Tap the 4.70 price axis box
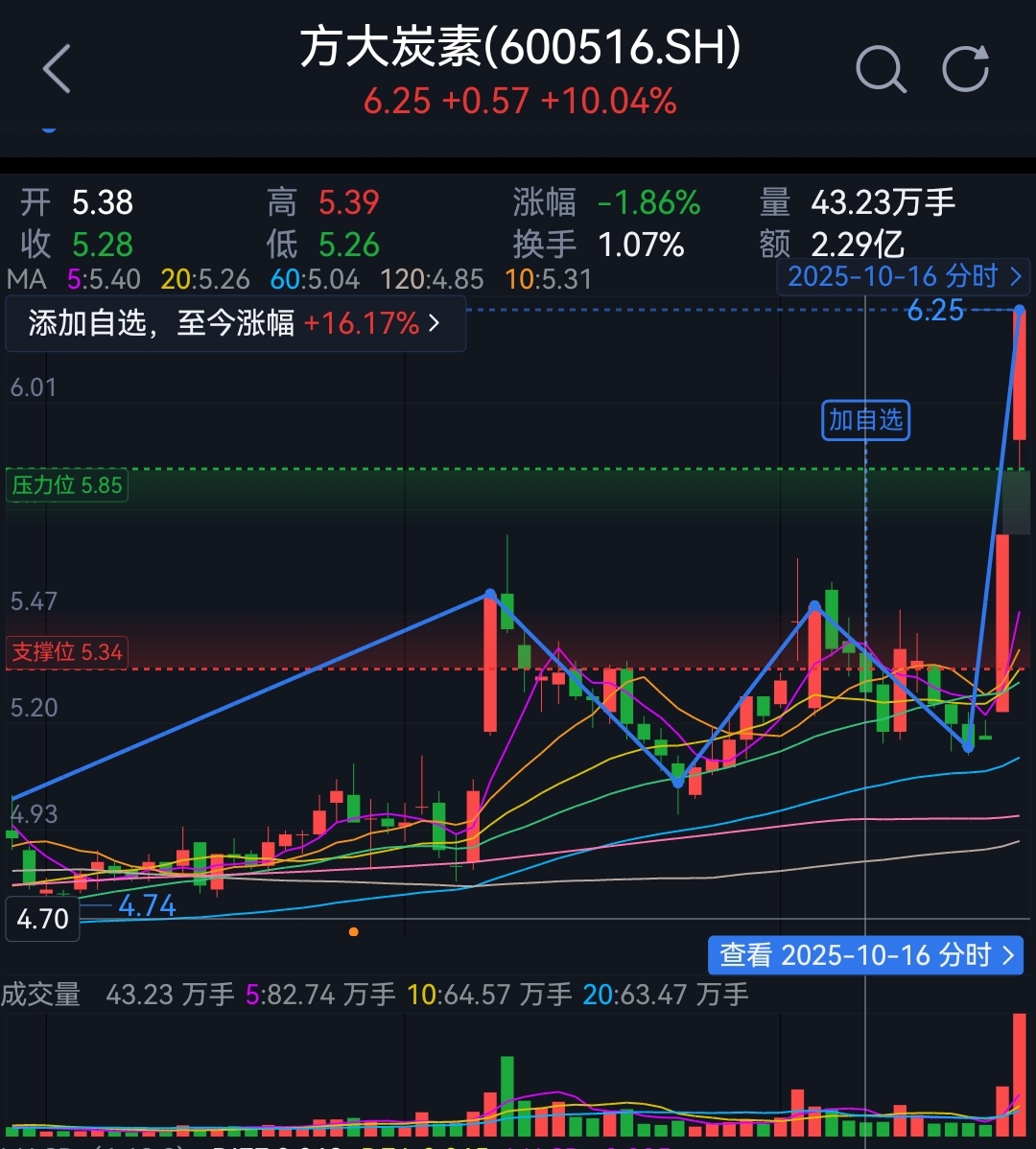 click(x=42, y=919)
